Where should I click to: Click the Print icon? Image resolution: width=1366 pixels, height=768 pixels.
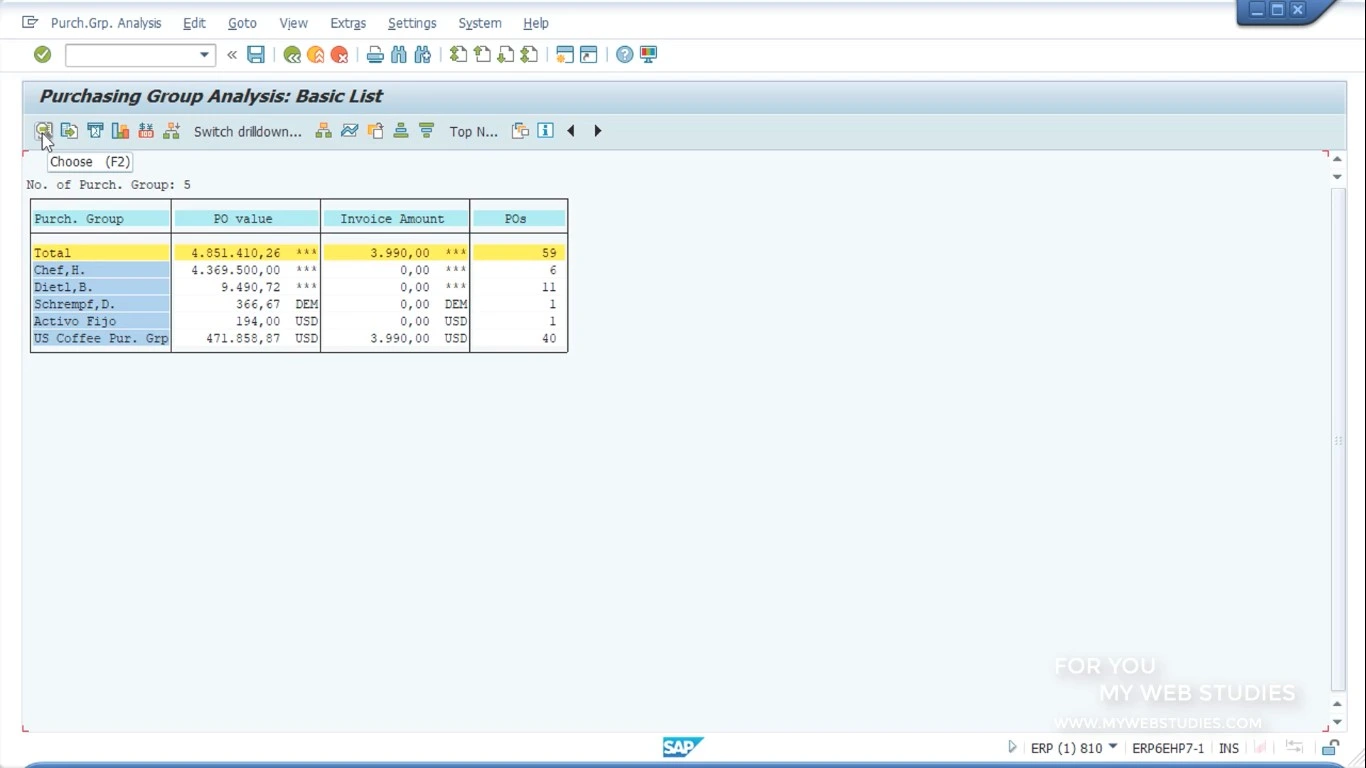pyautogui.click(x=375, y=55)
